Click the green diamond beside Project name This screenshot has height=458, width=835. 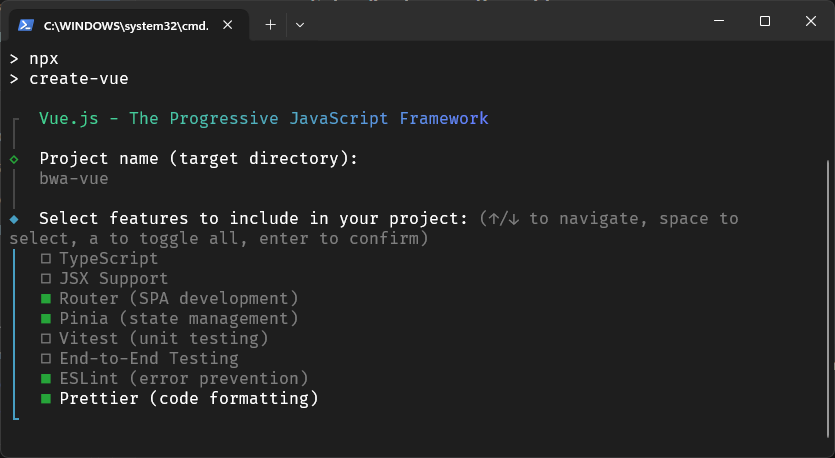[x=14, y=159]
